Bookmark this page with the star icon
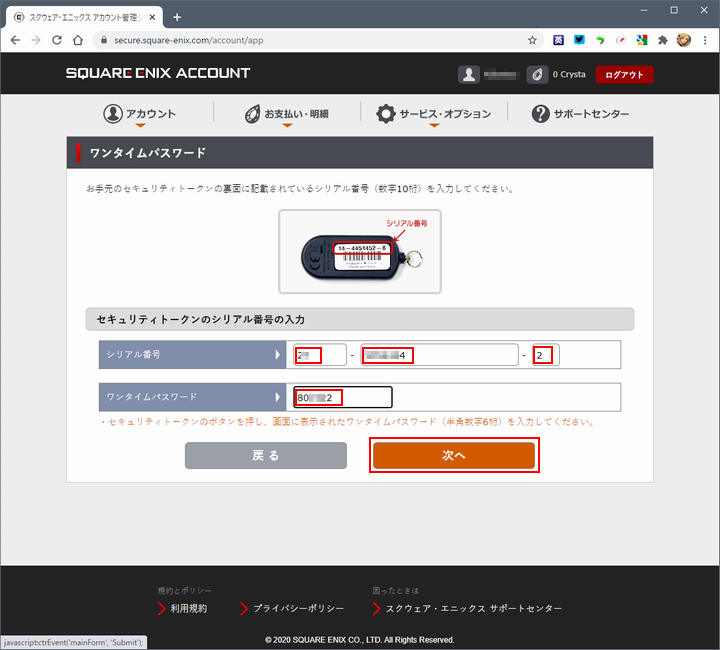The height and width of the screenshot is (650, 720). pyautogui.click(x=532, y=40)
